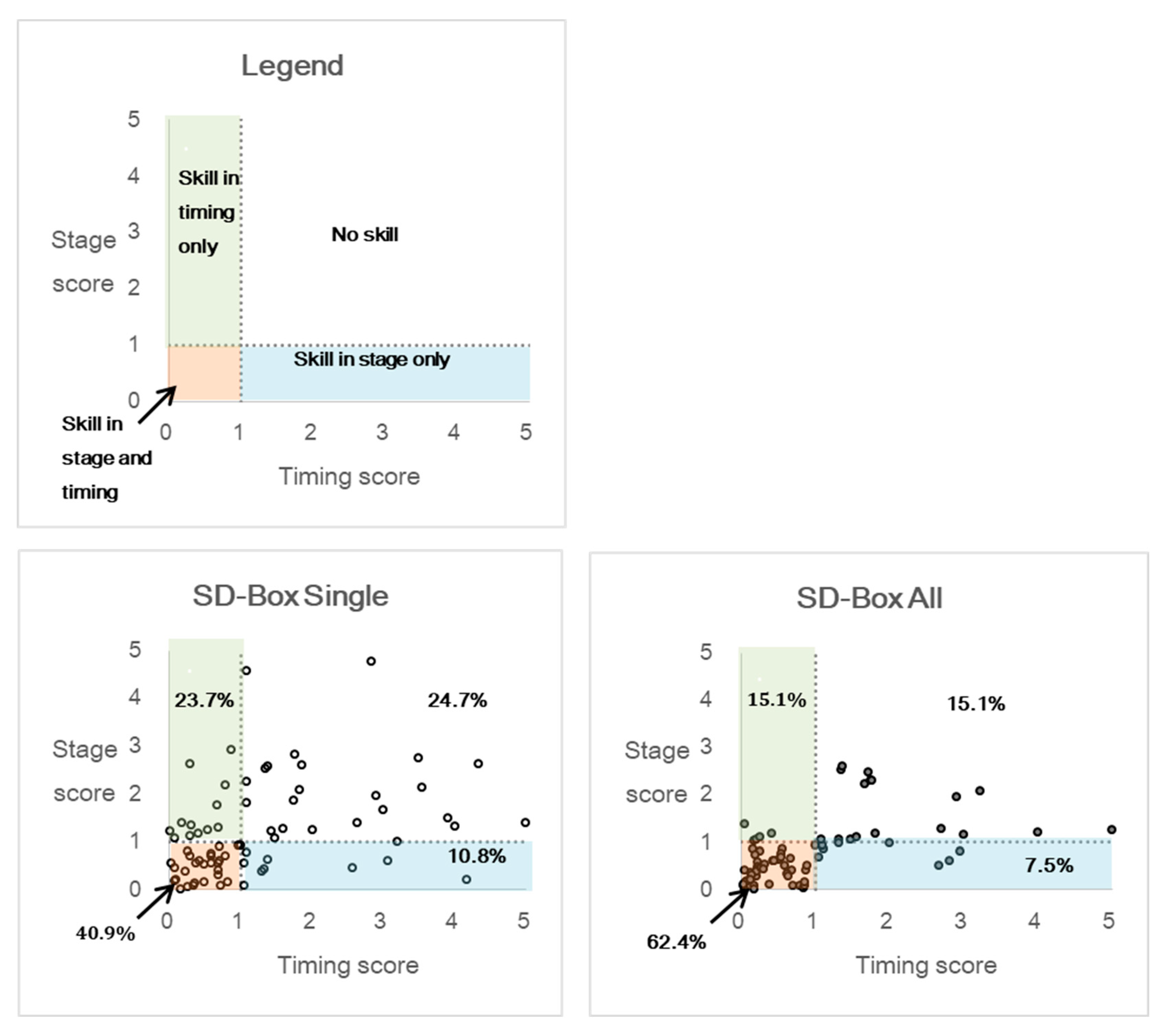Click the "Skill in timing only" text
This screenshot has width=1171, height=1036.
coord(207,212)
